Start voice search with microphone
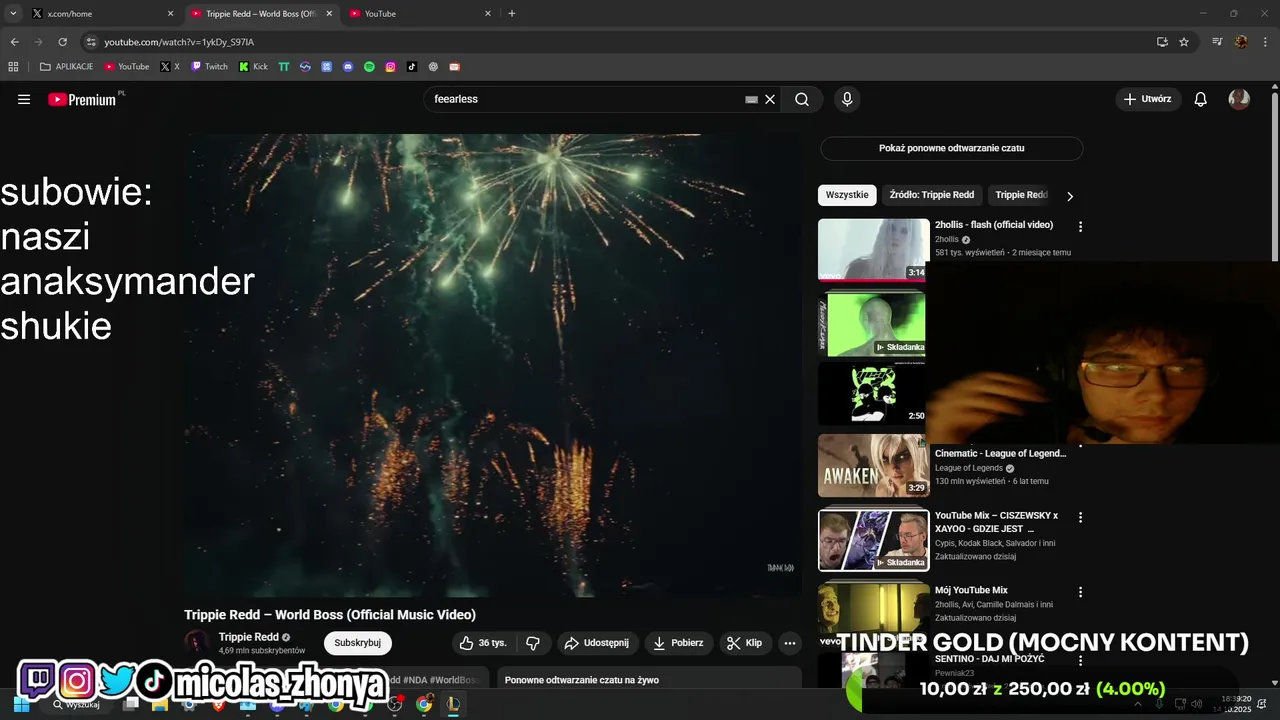Viewport: 1280px width, 720px height. (847, 99)
